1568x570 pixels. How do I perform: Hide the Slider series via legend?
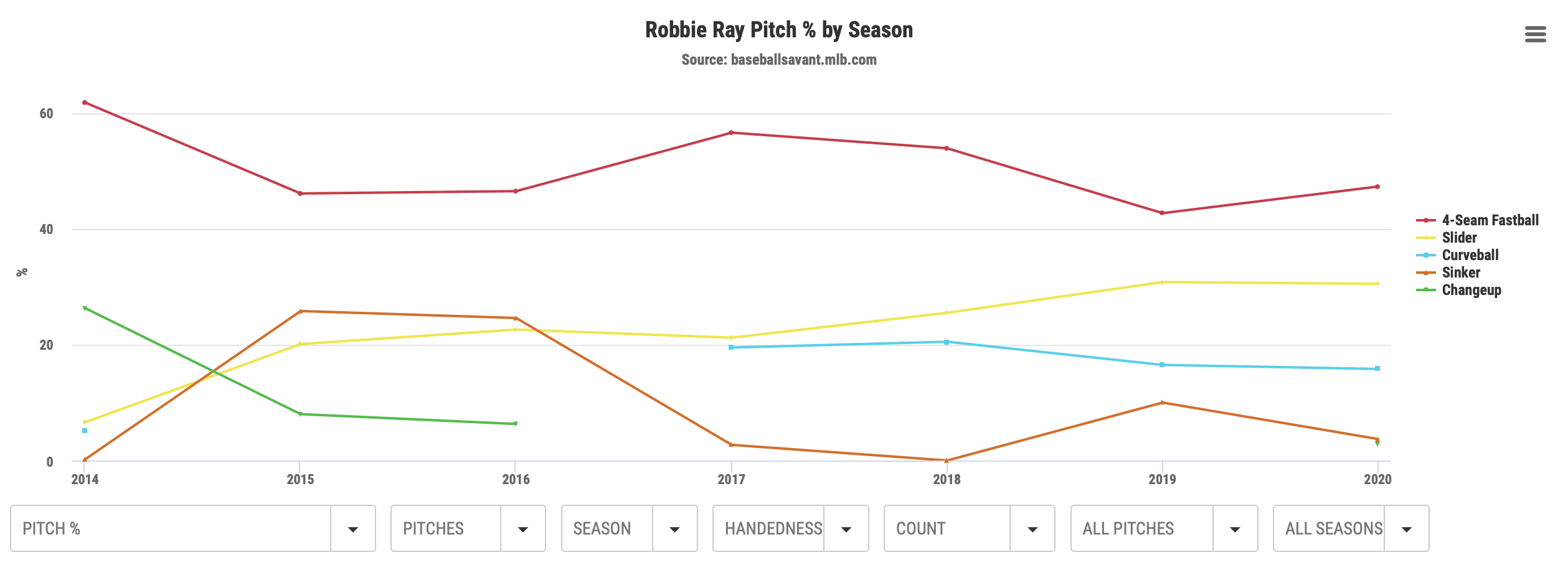pyautogui.click(x=1458, y=238)
